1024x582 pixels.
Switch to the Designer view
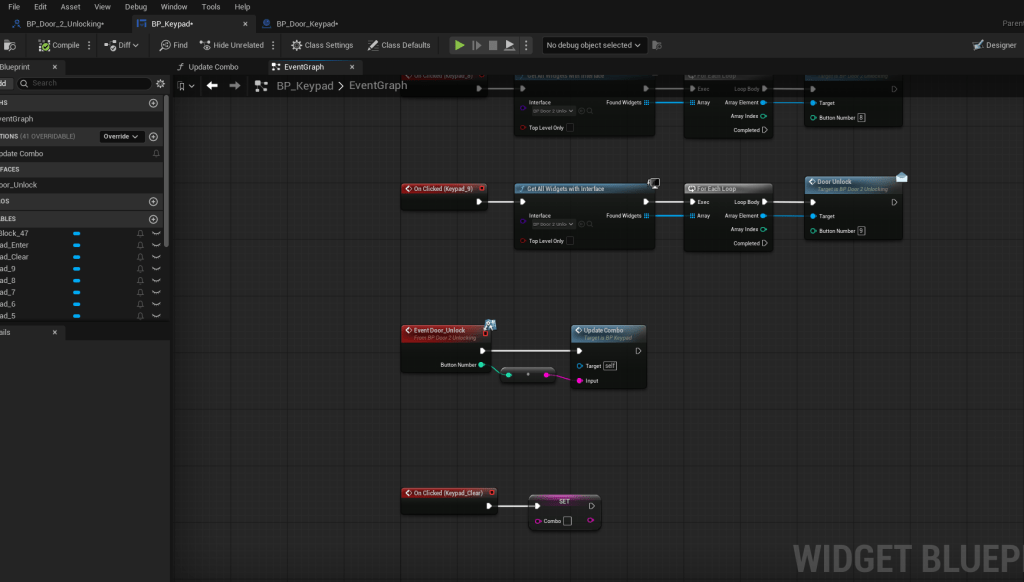tap(994, 45)
